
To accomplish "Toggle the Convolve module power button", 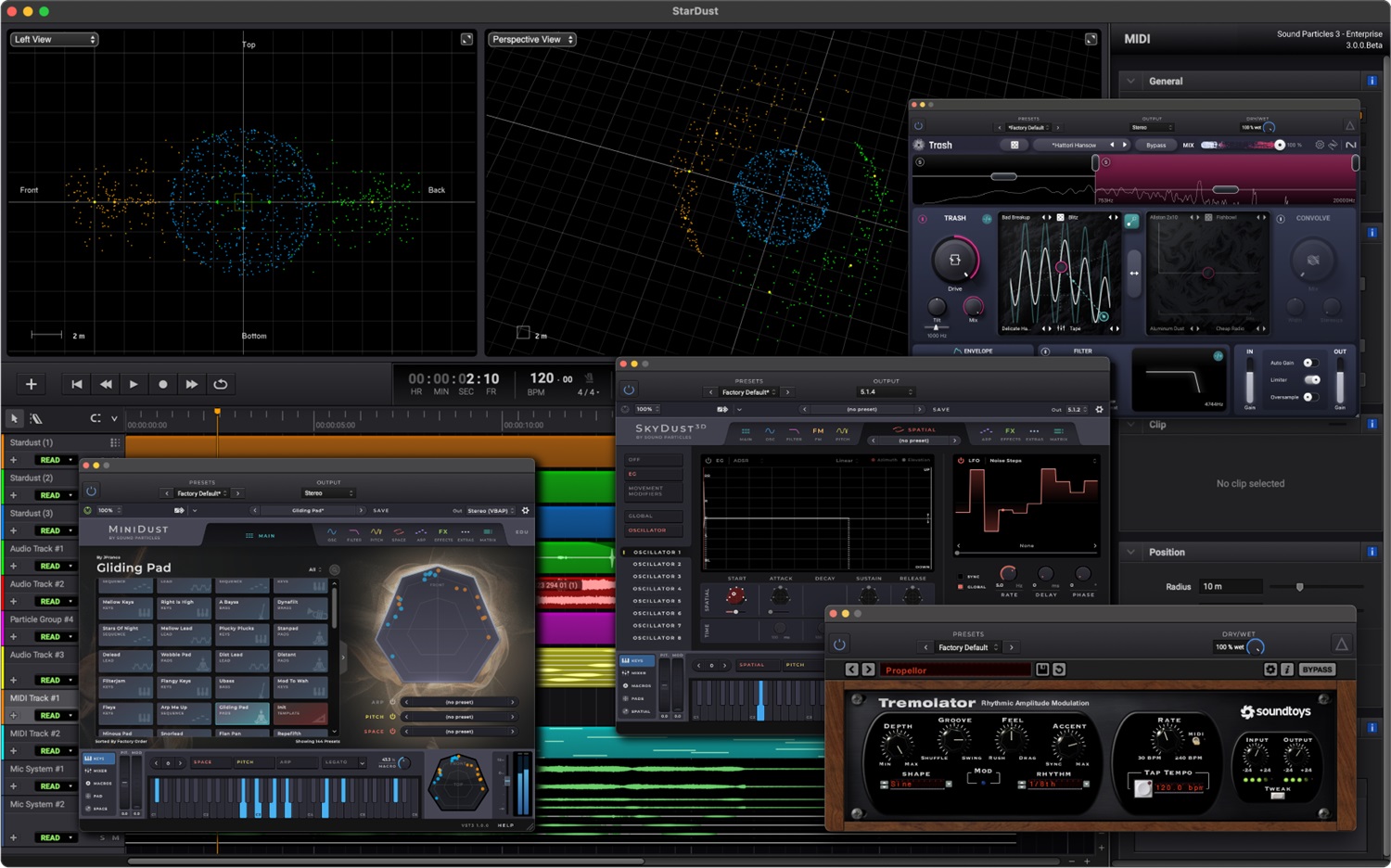I will tap(1281, 219).
